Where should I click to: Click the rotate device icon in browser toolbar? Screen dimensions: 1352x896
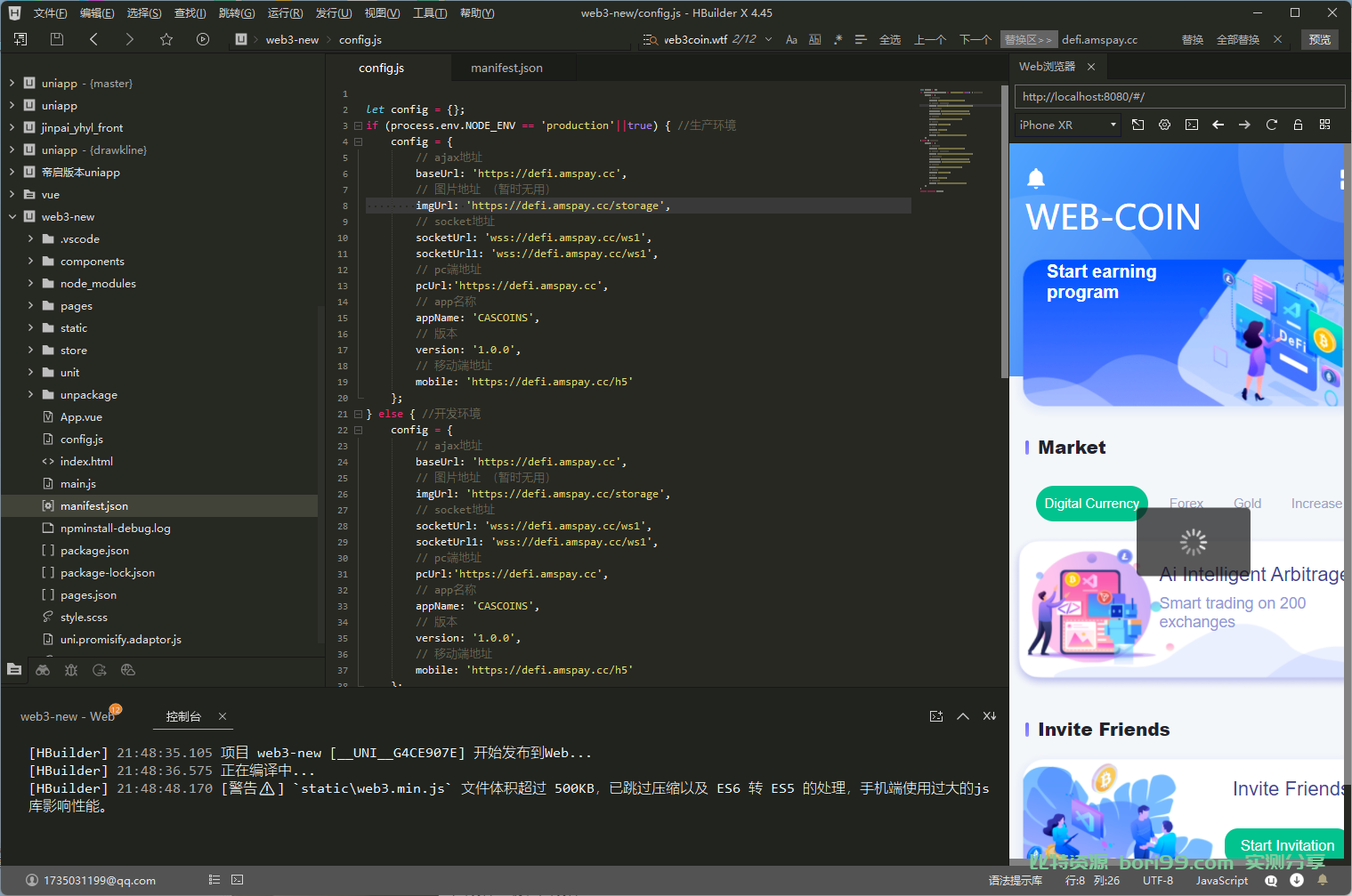click(x=1137, y=125)
